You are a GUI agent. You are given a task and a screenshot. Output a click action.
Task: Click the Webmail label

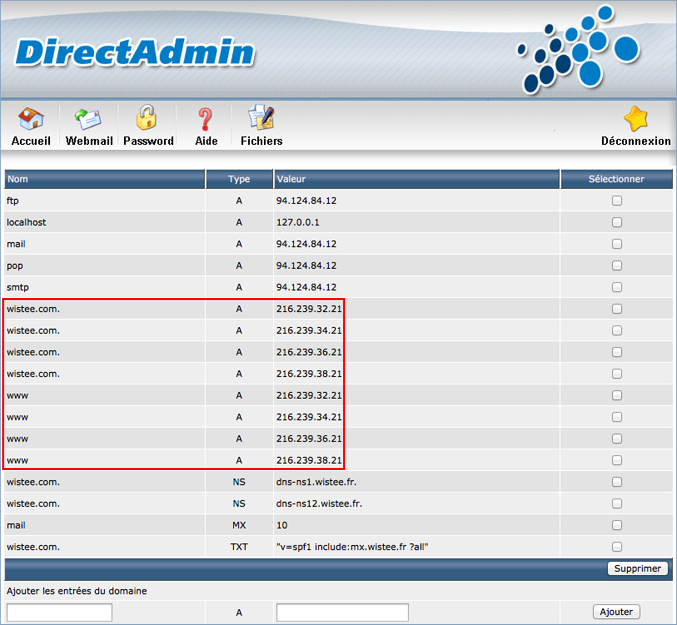click(x=89, y=141)
